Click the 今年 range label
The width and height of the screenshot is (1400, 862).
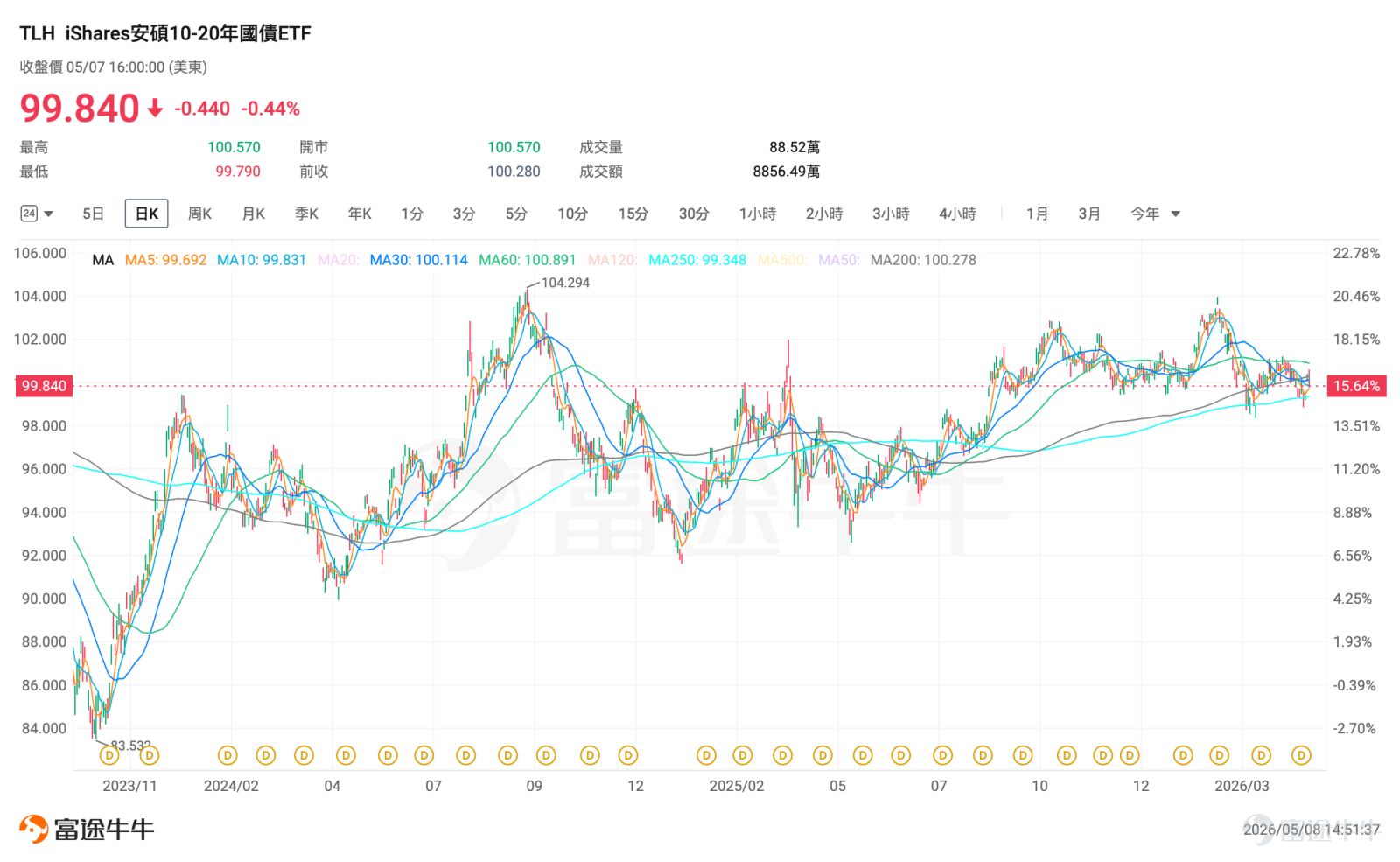(1145, 214)
